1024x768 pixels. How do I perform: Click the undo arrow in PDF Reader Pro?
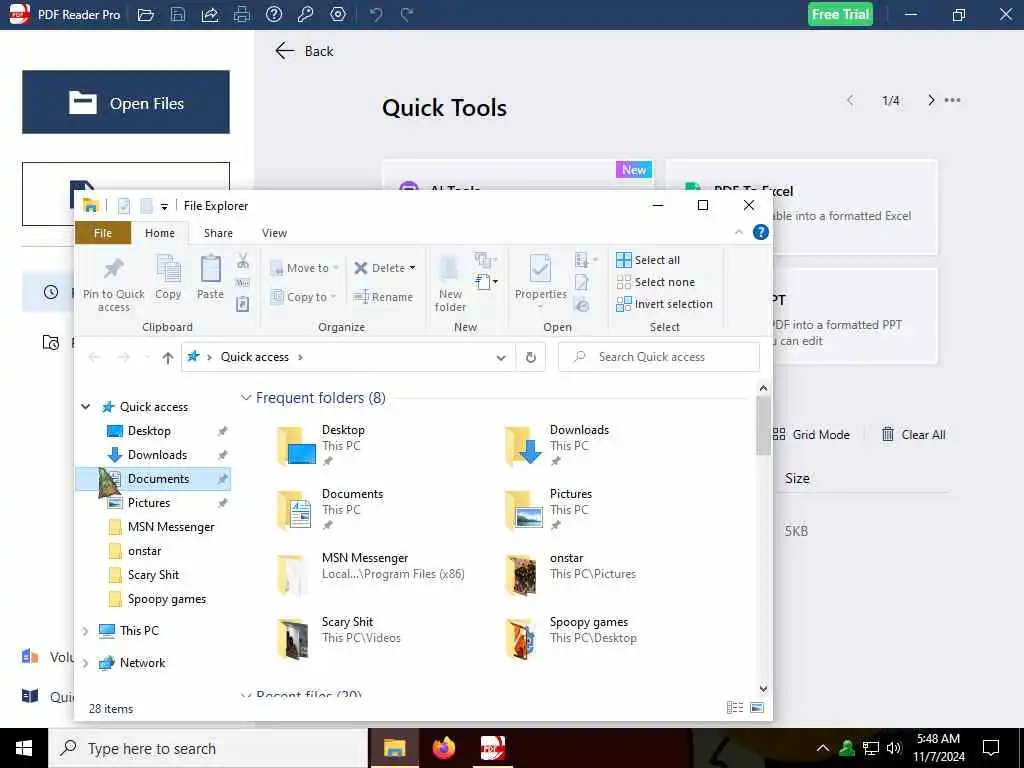pos(376,14)
